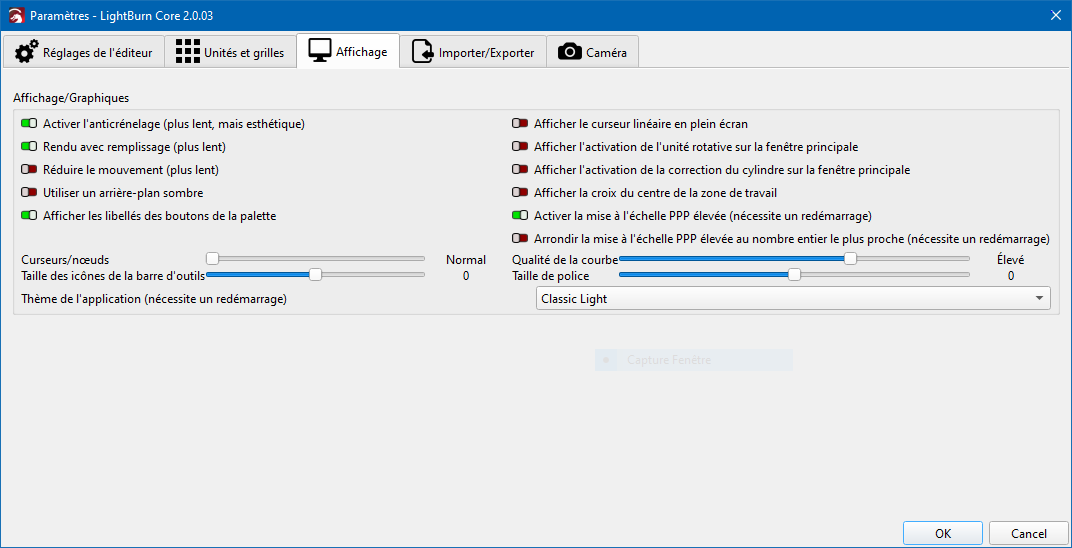This screenshot has width=1072, height=548.
Task: Toggle Activer l'anticrénelage switch
Action: coord(29,124)
